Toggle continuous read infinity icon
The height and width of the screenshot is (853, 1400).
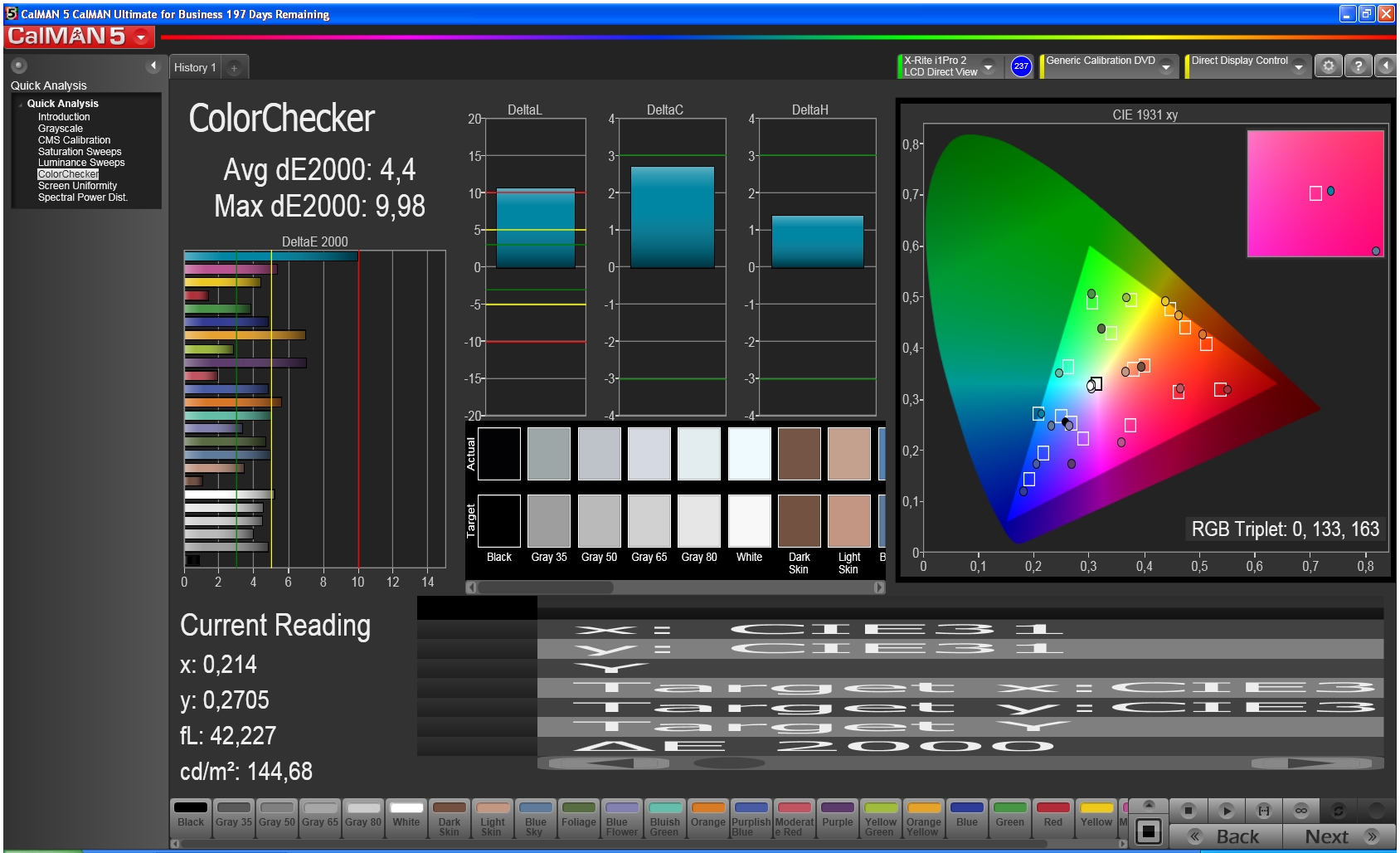(1301, 811)
